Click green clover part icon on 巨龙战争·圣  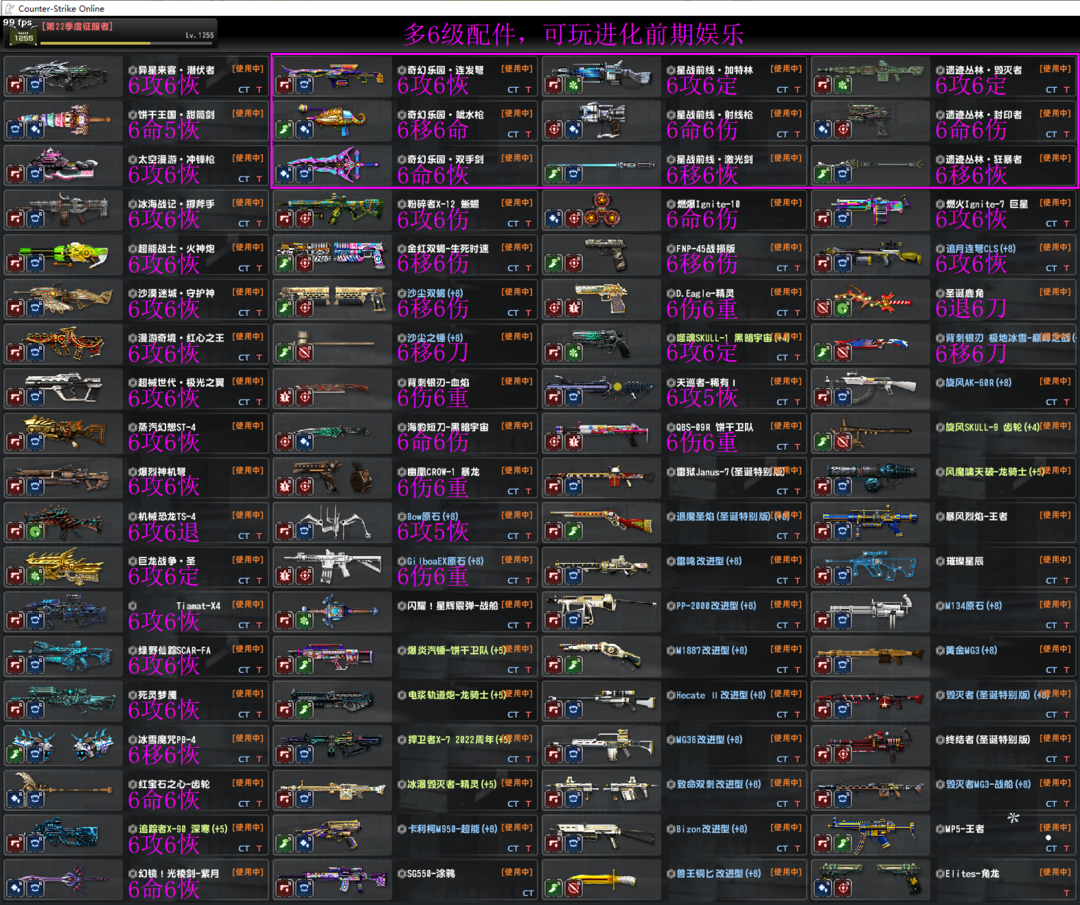pyautogui.click(x=35, y=576)
